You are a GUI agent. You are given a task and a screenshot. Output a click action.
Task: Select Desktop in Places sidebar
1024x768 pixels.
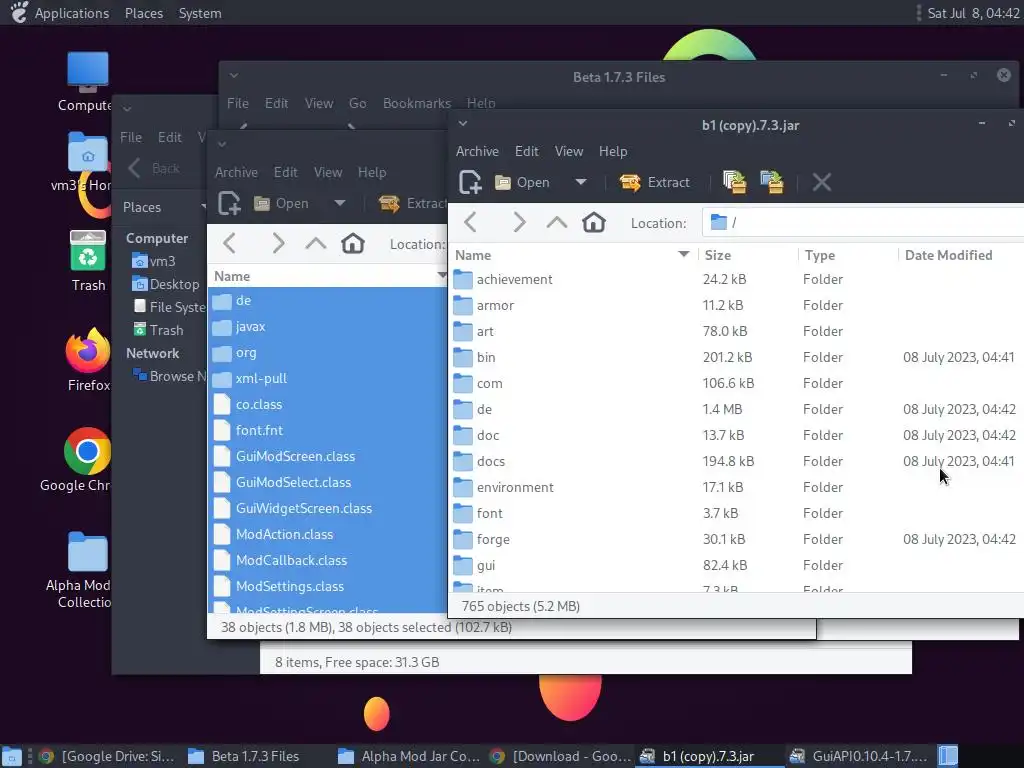pyautogui.click(x=167, y=284)
